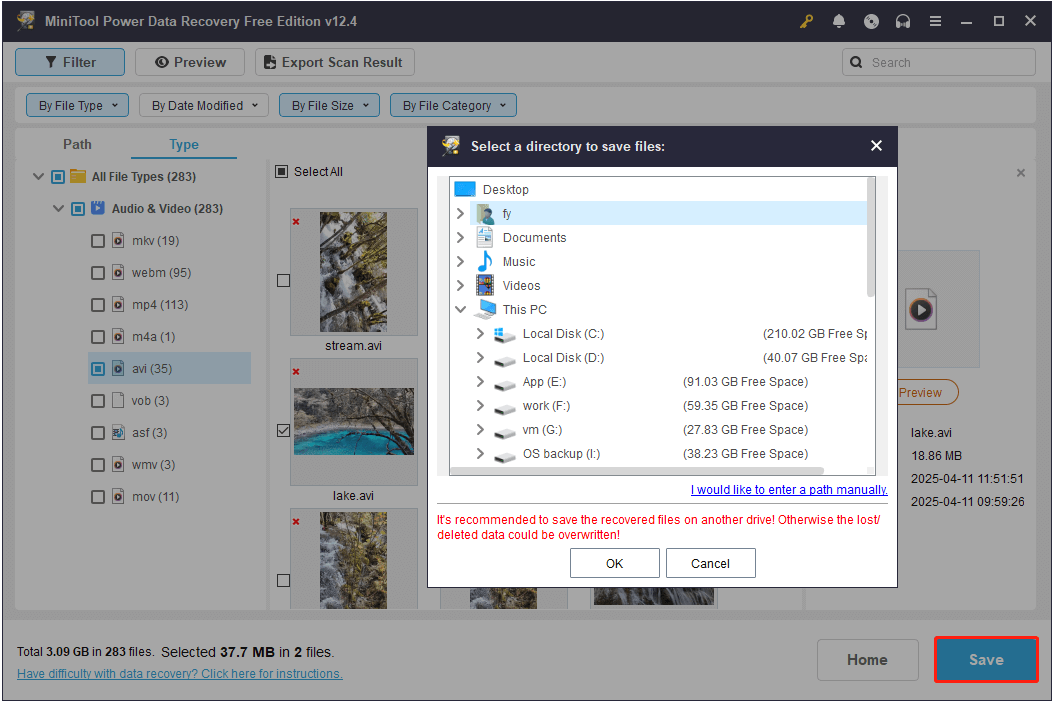The width and height of the screenshot is (1055, 704).
Task: Open the By Date Modified dropdown
Action: click(204, 105)
